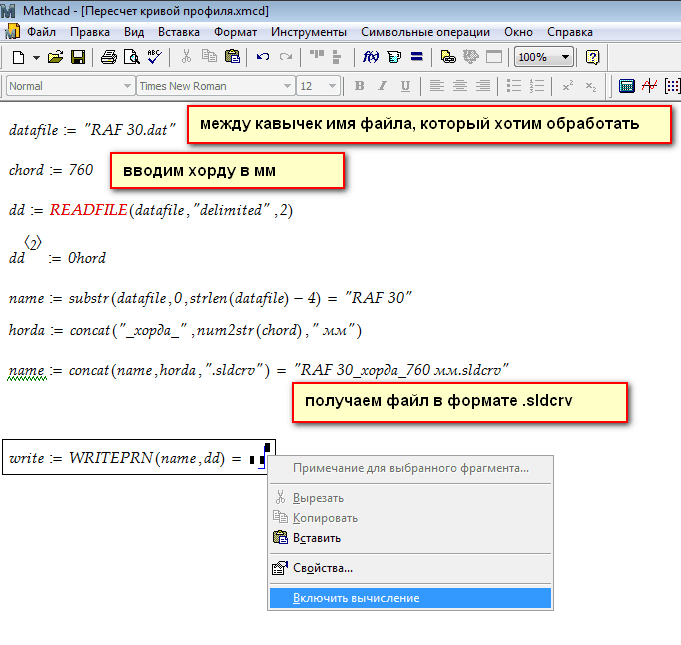Click the Paste clipboard toolbar icon
The width and height of the screenshot is (681, 645).
[x=232, y=56]
